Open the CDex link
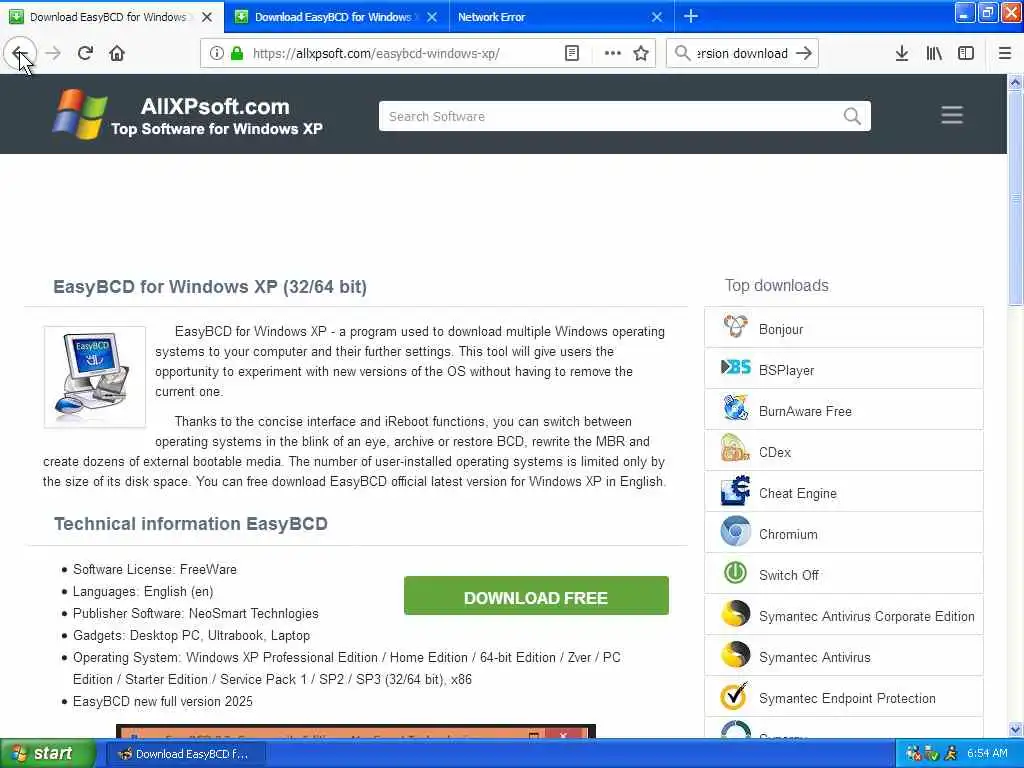Image resolution: width=1024 pixels, height=768 pixels. point(775,452)
